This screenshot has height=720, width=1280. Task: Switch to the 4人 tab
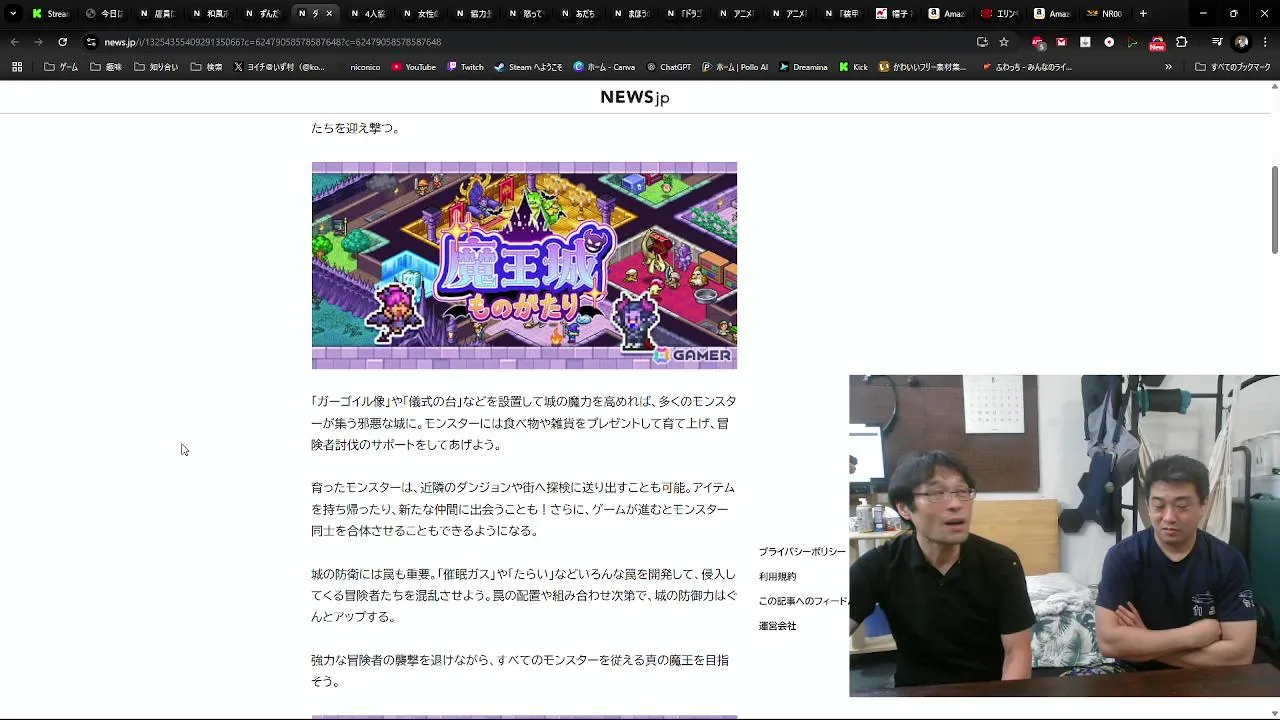[x=368, y=13]
